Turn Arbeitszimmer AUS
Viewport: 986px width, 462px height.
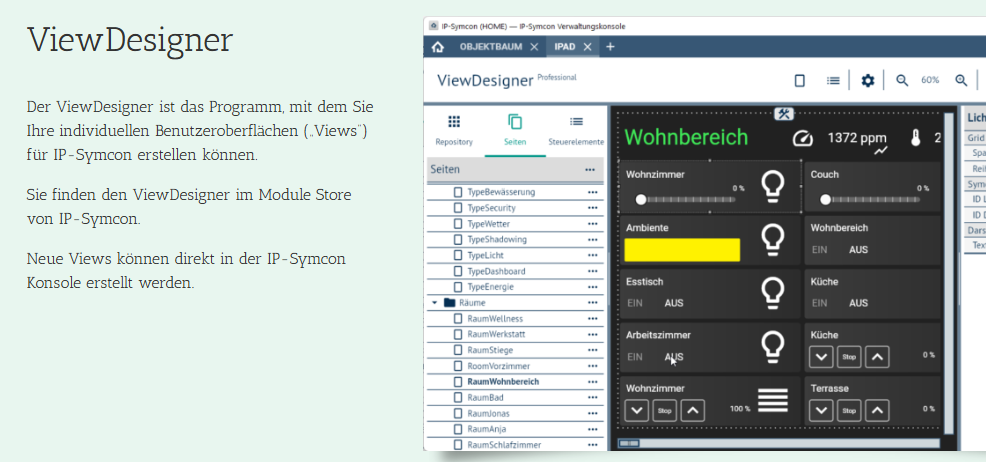[x=674, y=357]
